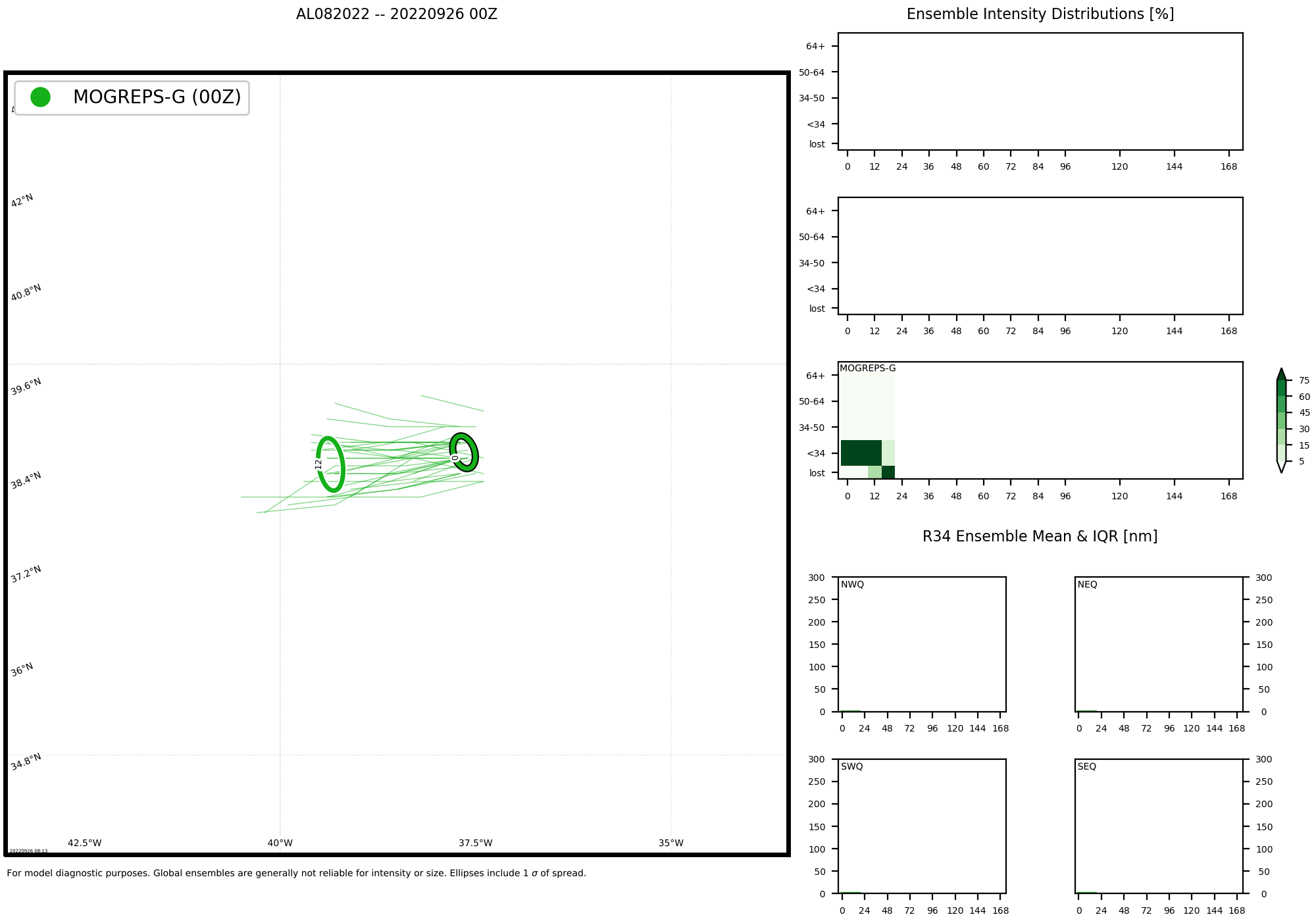Click the SWQ panel label
This screenshot has height=921, width=1316.
pos(851,766)
